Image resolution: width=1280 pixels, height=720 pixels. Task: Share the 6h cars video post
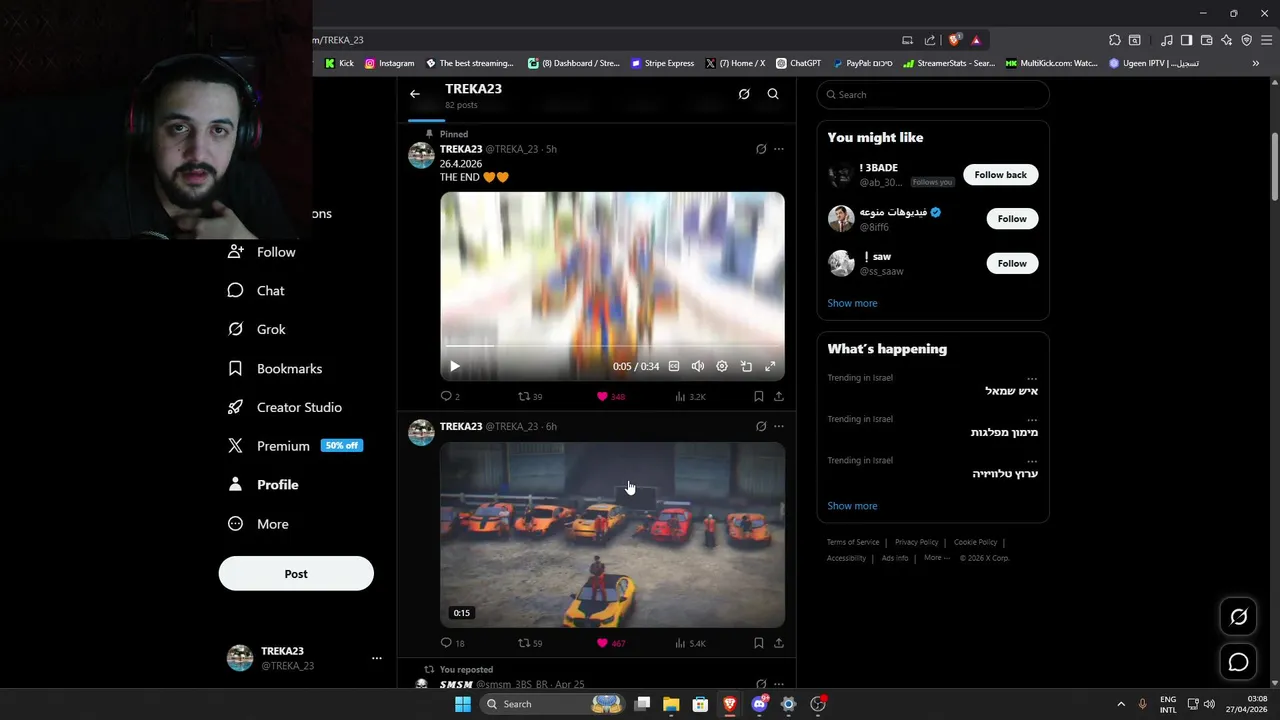pos(779,643)
